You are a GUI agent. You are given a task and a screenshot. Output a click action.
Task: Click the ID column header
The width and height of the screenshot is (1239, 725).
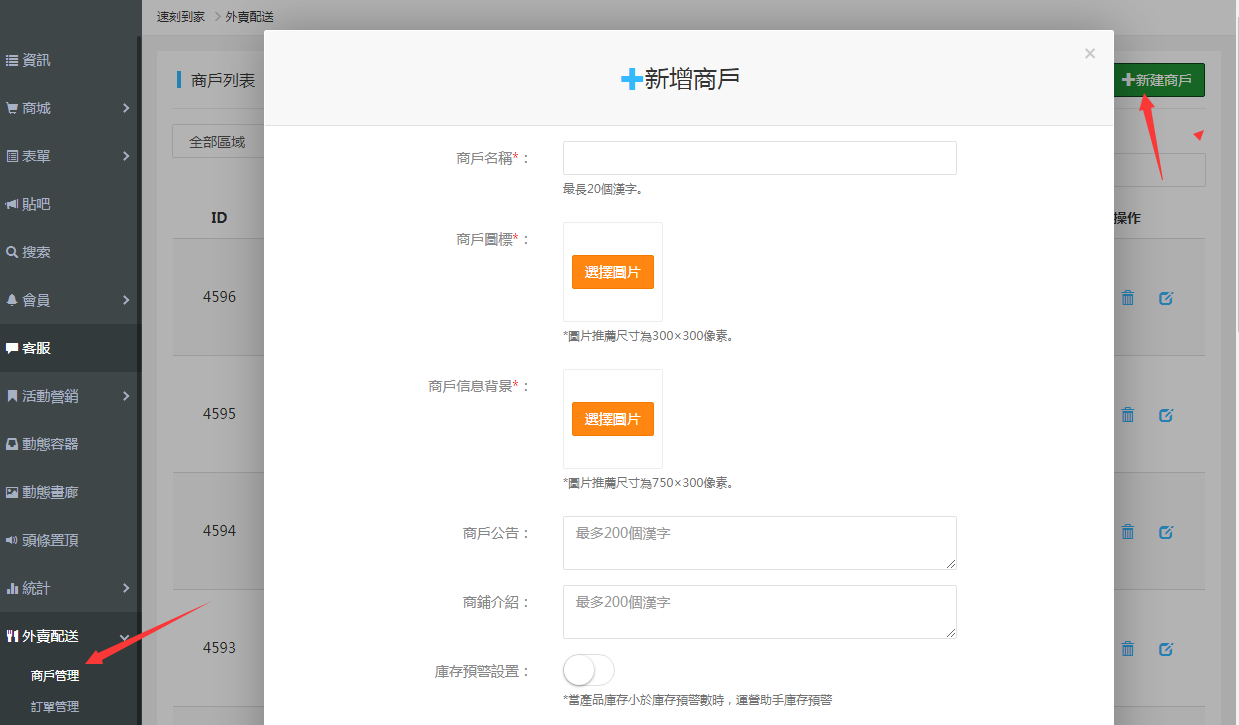tap(219, 218)
